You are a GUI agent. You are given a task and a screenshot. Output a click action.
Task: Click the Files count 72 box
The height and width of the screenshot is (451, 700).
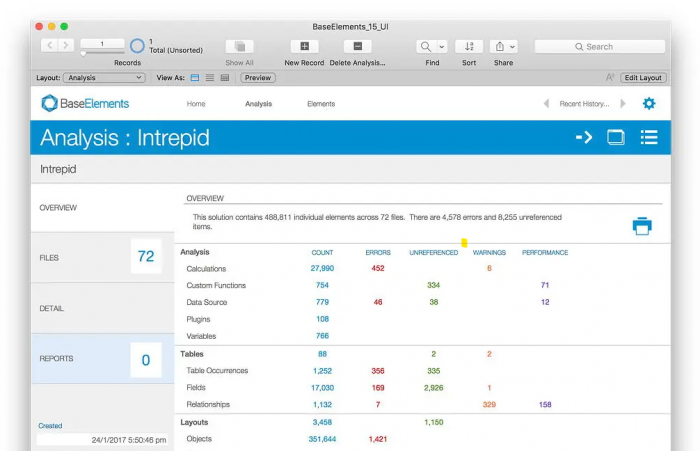(x=146, y=256)
